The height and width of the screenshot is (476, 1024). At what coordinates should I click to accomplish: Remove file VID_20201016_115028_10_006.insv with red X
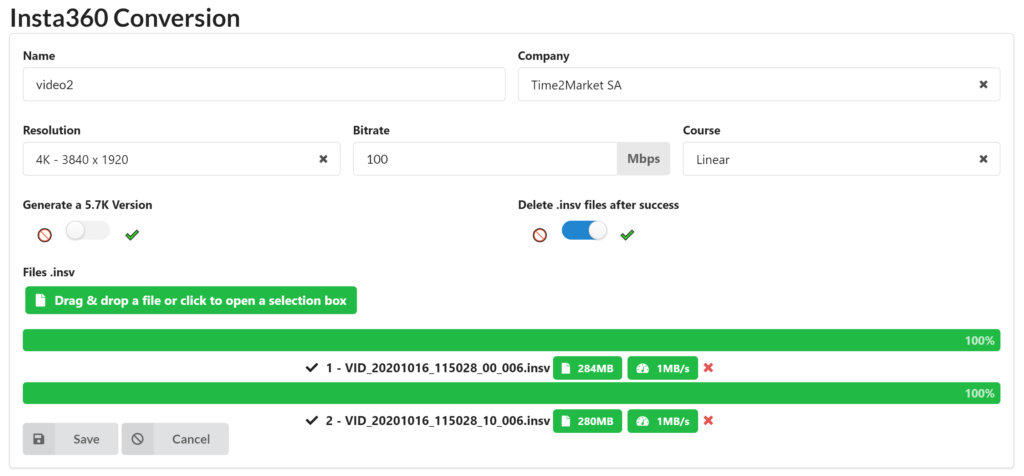tap(708, 420)
